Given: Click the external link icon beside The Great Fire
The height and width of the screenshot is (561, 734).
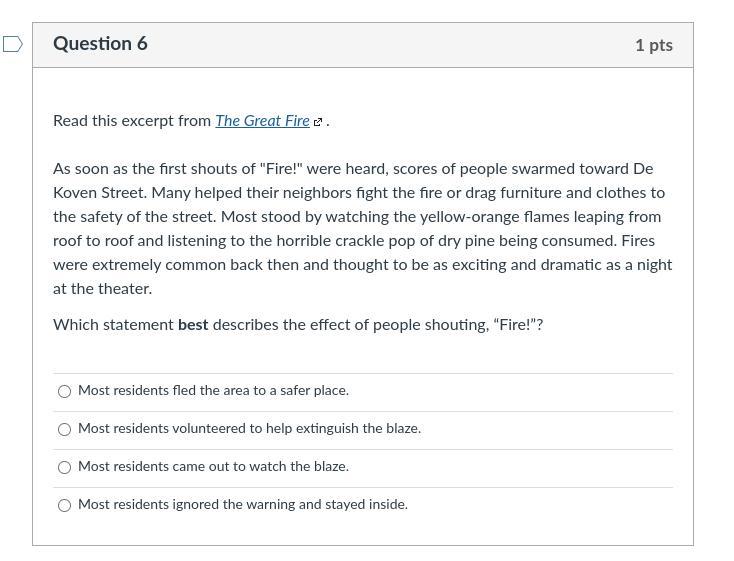Looking at the screenshot, I should (x=318, y=122).
